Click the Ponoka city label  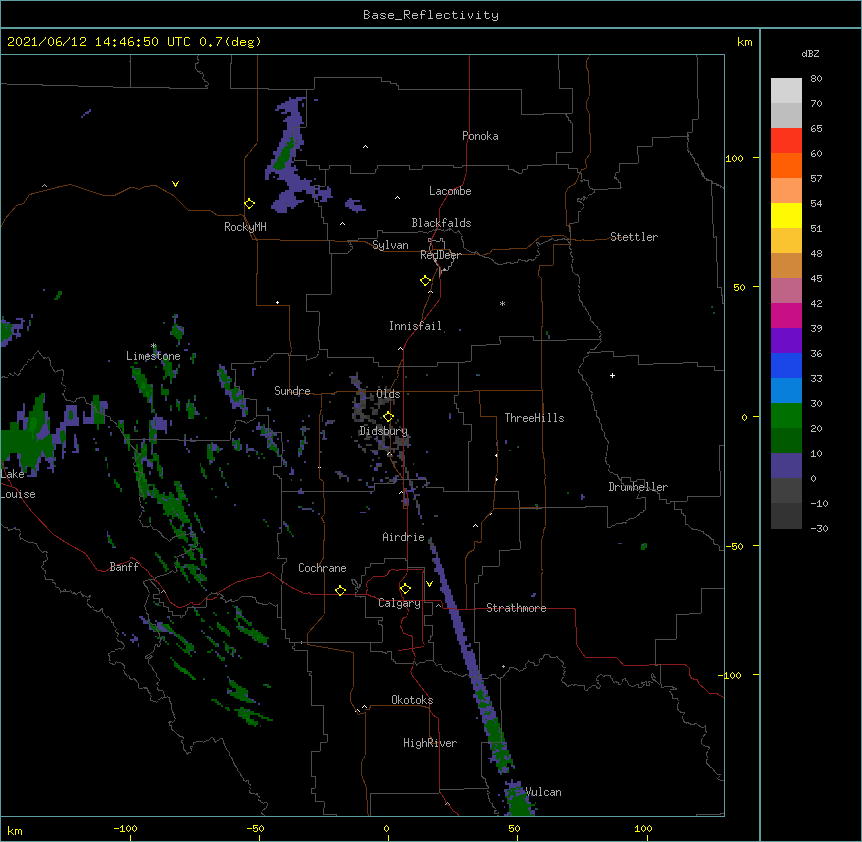coord(480,136)
